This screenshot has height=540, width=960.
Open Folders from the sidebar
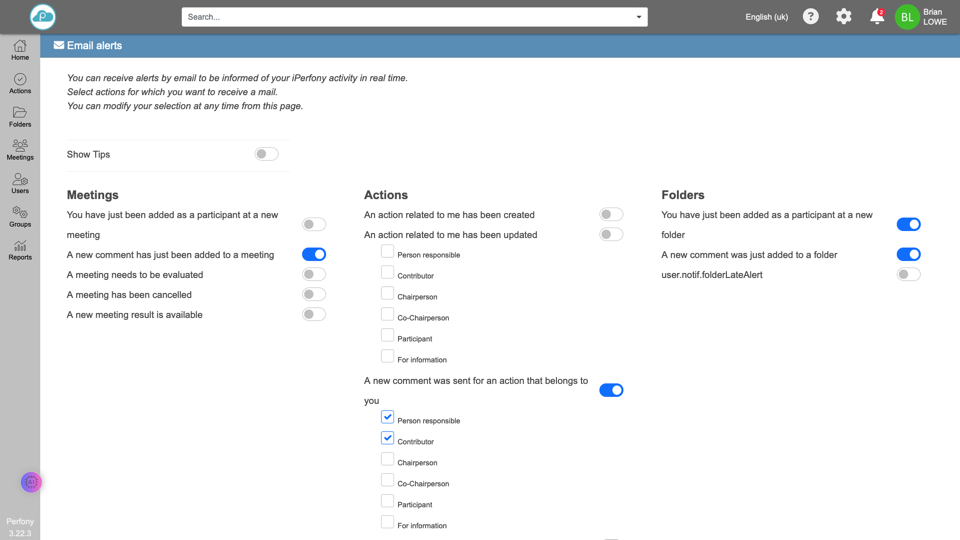(20, 117)
